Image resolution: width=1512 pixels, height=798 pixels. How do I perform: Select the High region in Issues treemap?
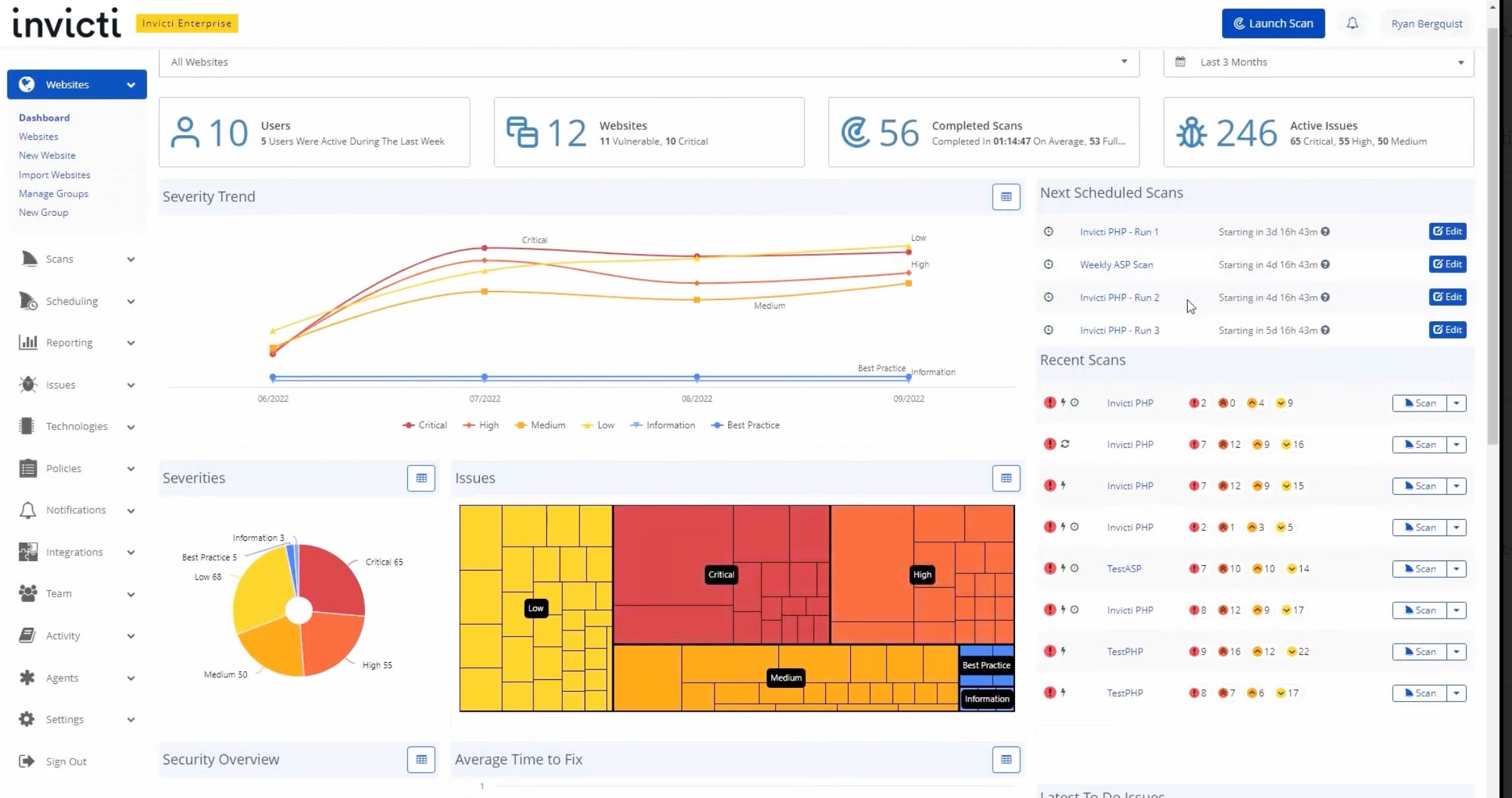(x=922, y=574)
